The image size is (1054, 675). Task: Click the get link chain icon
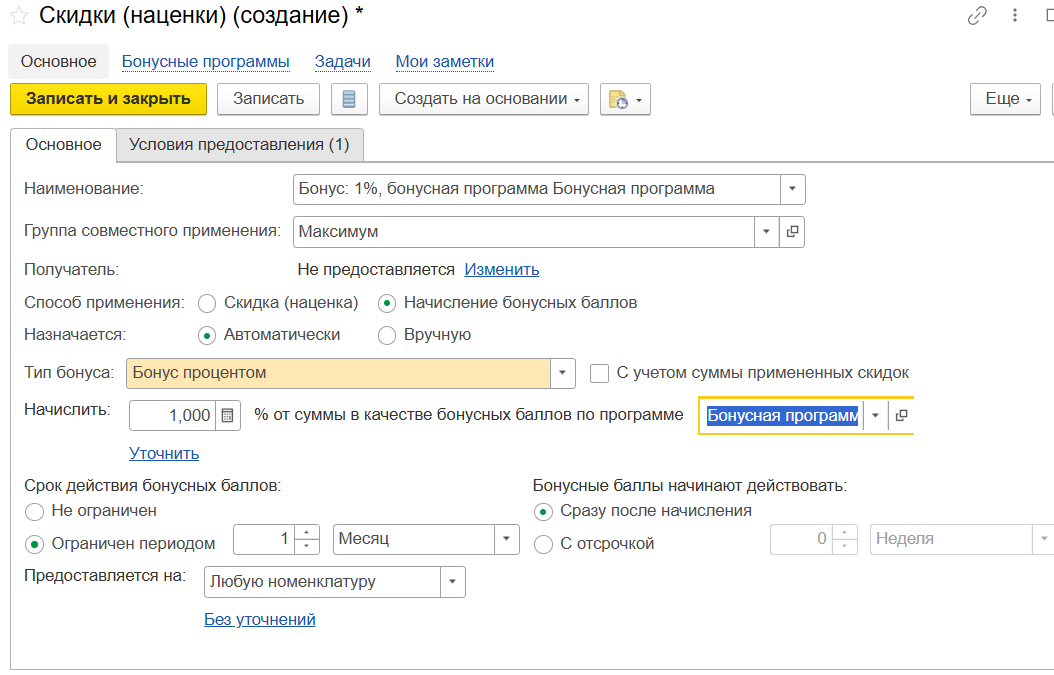977,16
